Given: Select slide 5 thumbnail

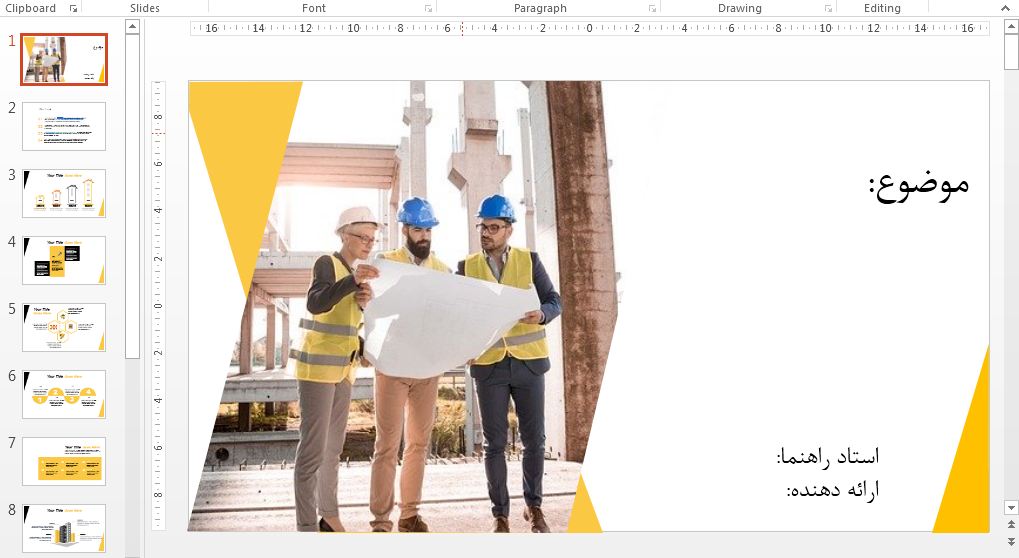Looking at the screenshot, I should coord(64,327).
